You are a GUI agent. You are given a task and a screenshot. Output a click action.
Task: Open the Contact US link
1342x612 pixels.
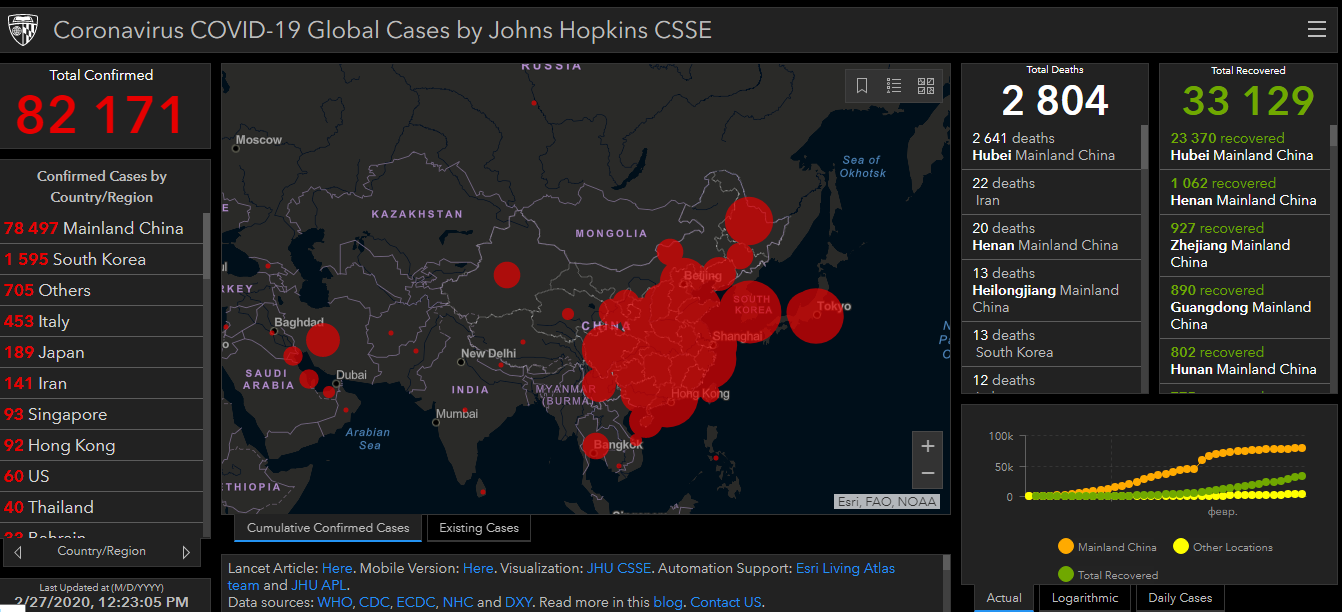coord(726,602)
